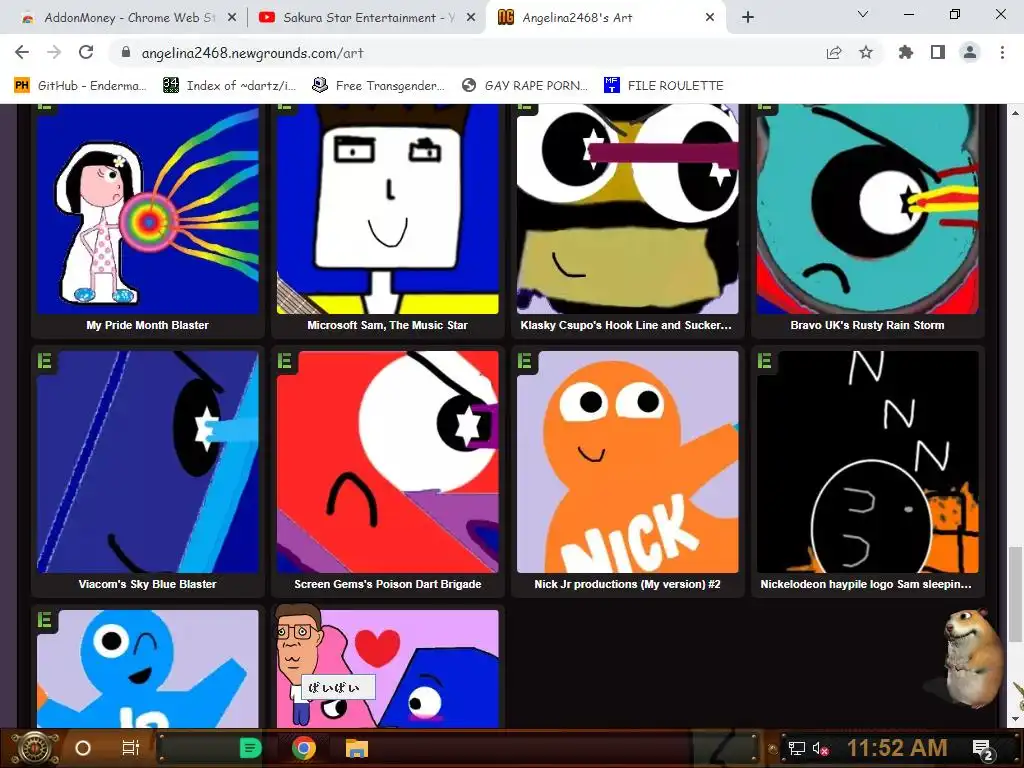Open File Explorer from taskbar
The height and width of the screenshot is (768, 1024).
click(357, 748)
